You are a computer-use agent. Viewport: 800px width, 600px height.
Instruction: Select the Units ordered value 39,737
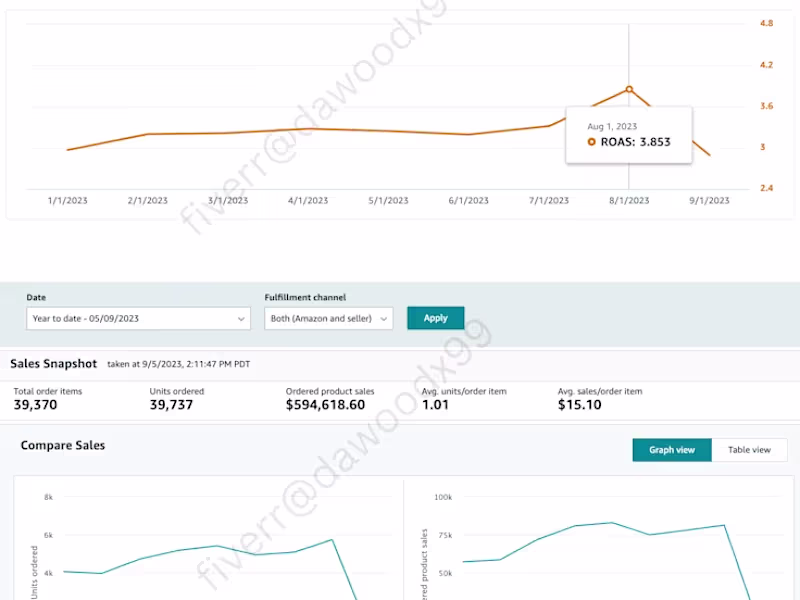(169, 405)
